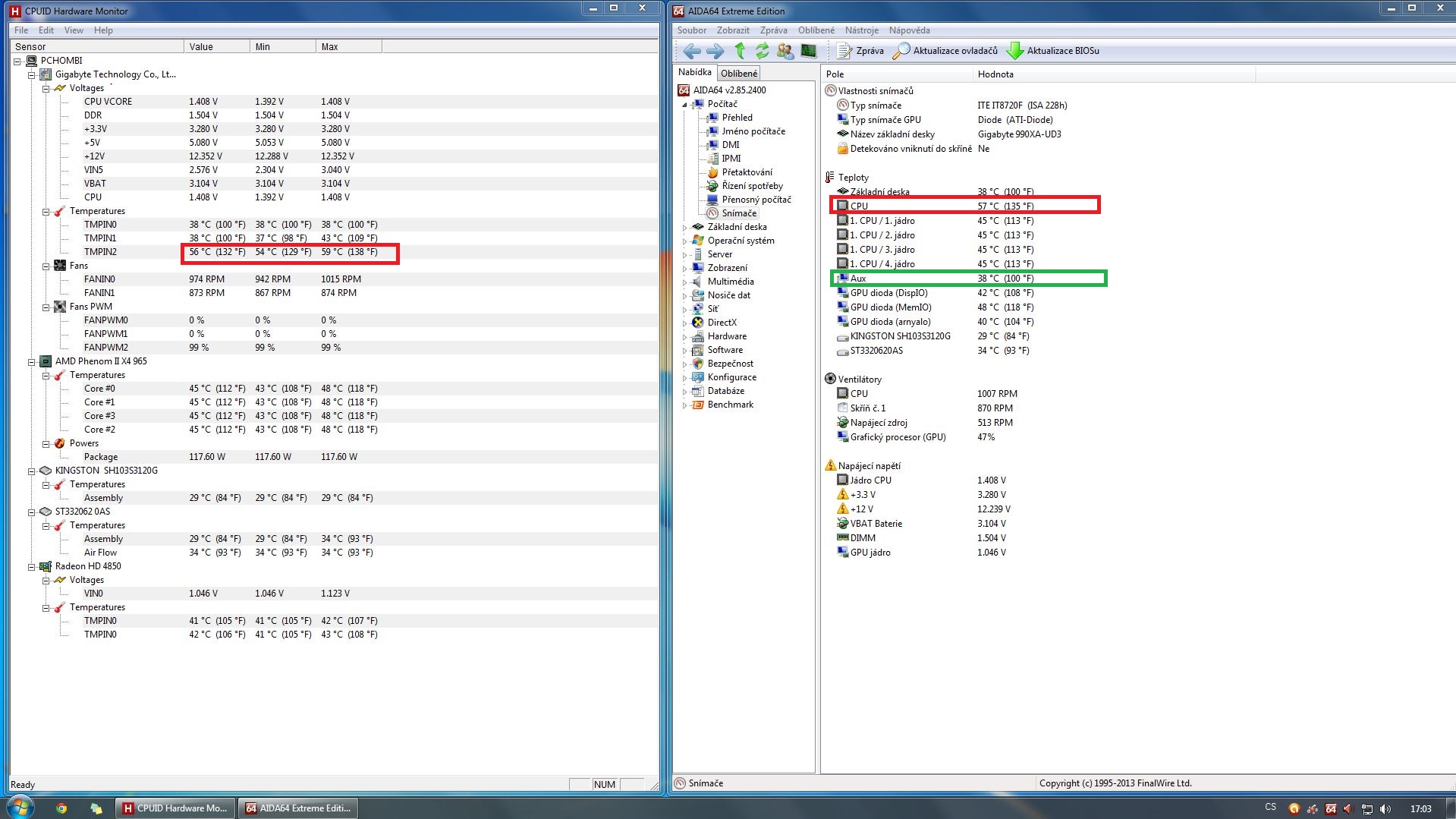Open the Windows Start menu
The image size is (1456, 819).
[20, 807]
